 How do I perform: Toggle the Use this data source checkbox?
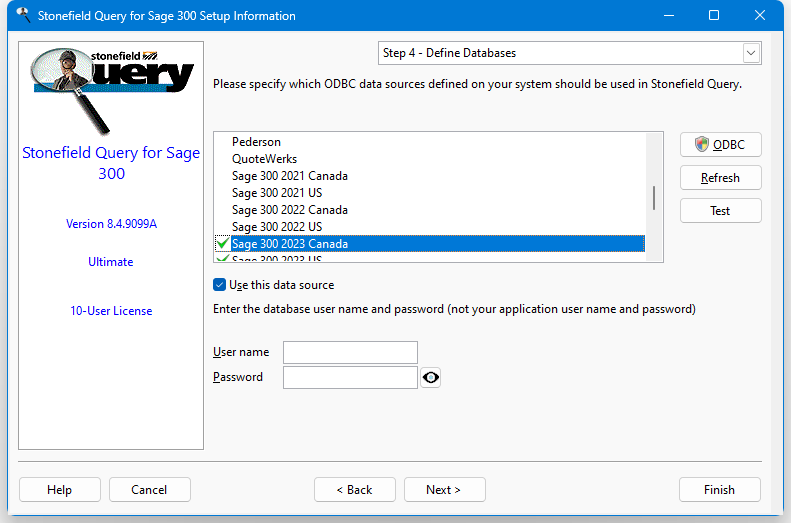[219, 285]
